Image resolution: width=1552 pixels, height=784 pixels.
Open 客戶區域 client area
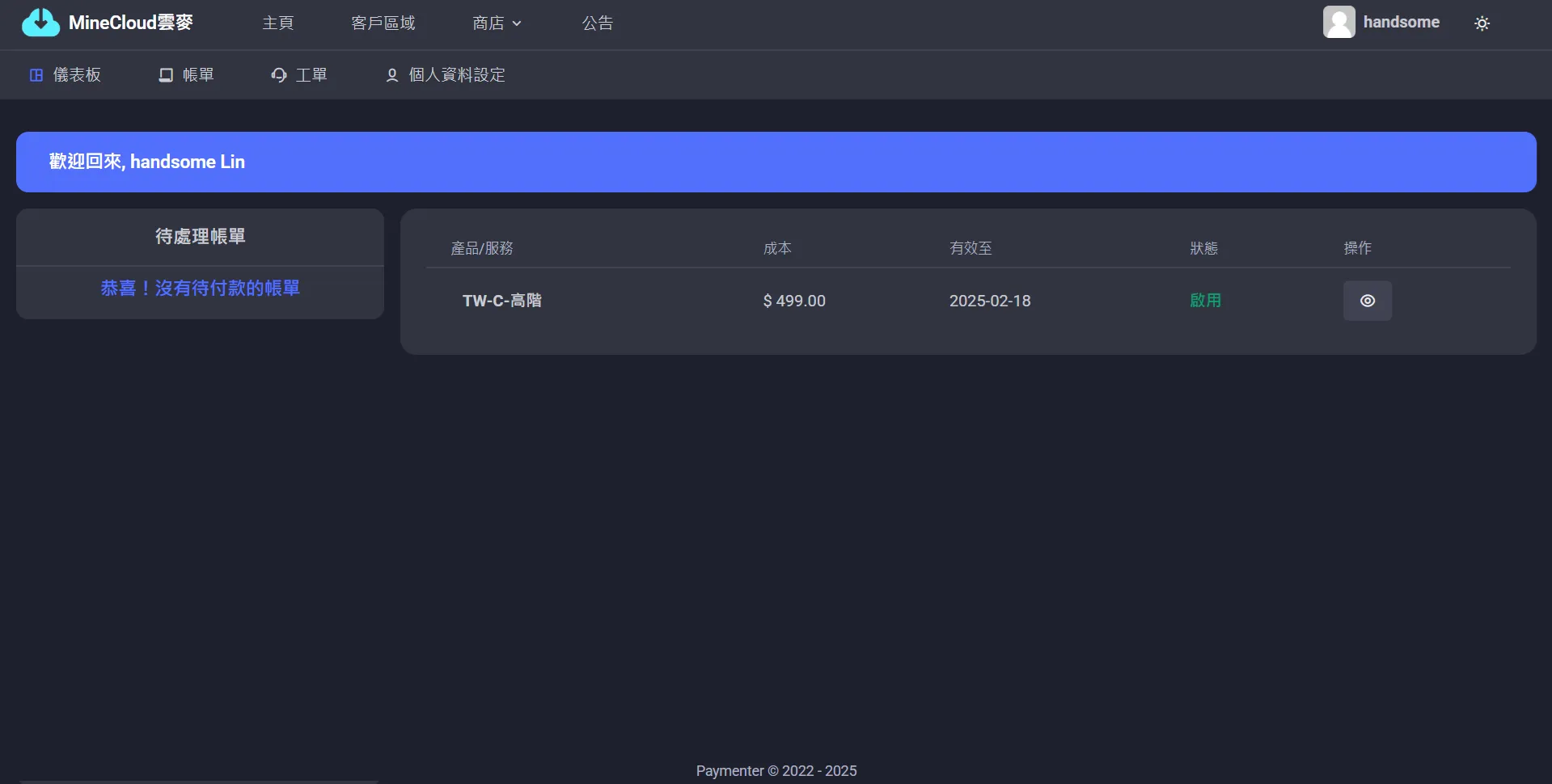383,23
